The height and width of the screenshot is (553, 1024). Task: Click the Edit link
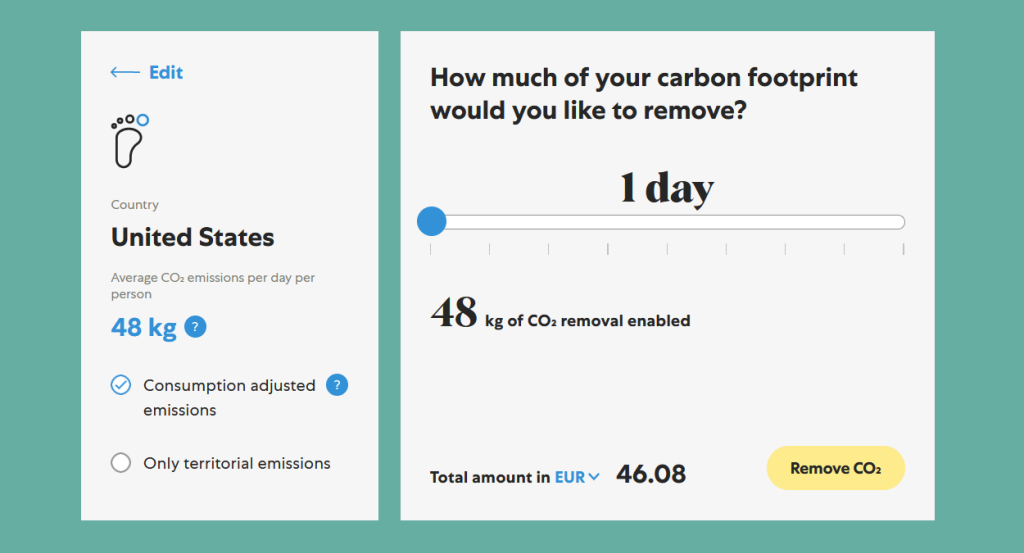tap(166, 72)
